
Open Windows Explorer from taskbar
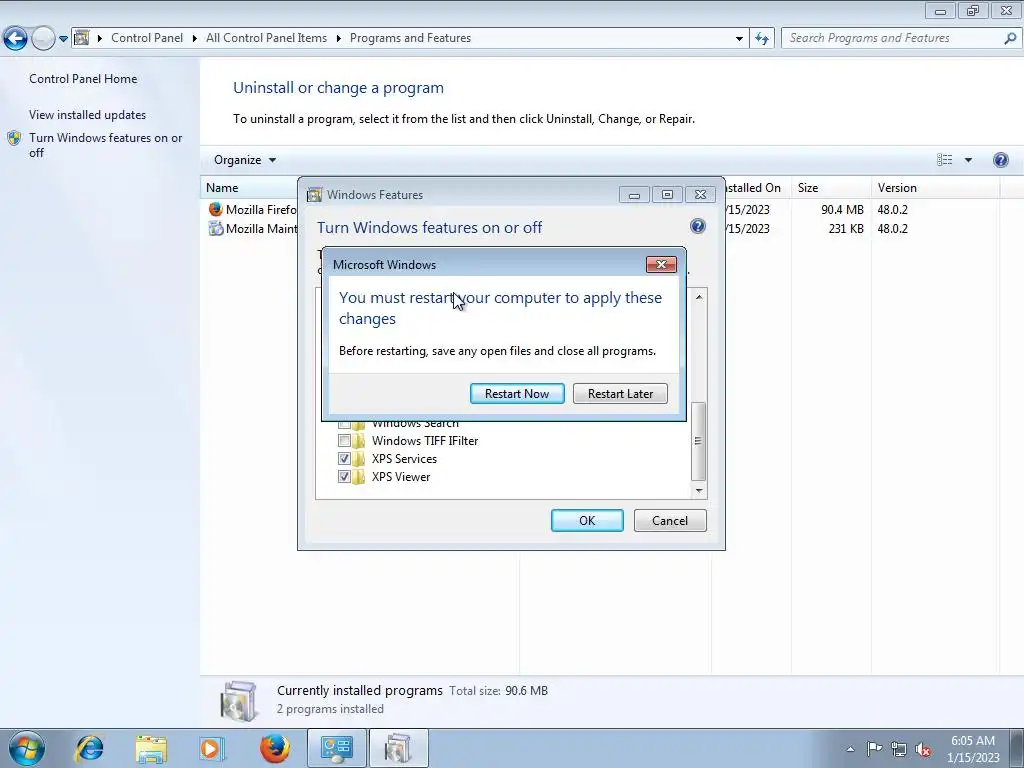pyautogui.click(x=151, y=748)
